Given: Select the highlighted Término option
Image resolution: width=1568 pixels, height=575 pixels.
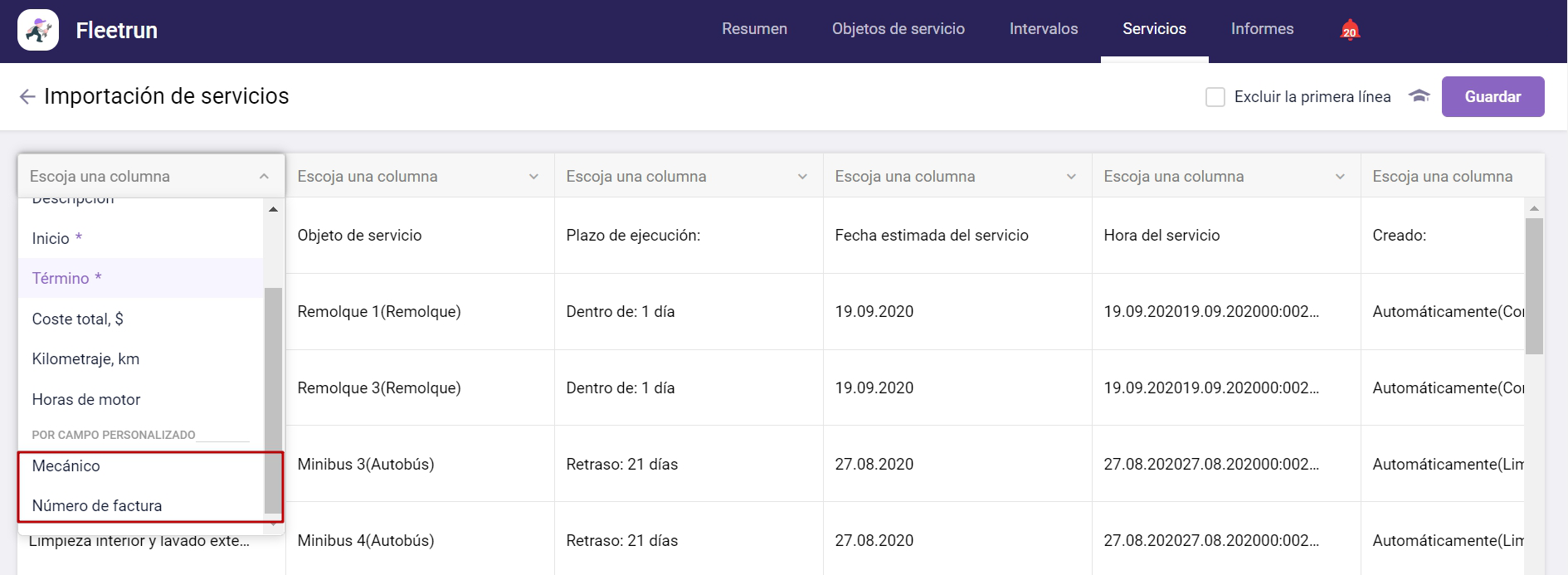Looking at the screenshot, I should pos(140,278).
